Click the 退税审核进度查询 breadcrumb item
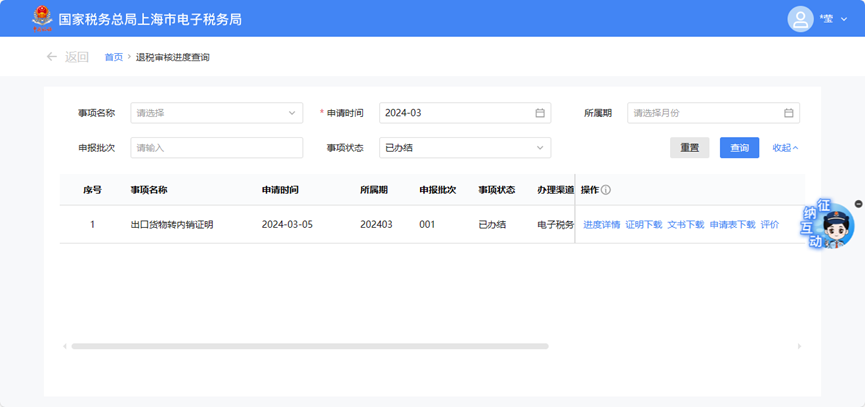 pos(173,57)
